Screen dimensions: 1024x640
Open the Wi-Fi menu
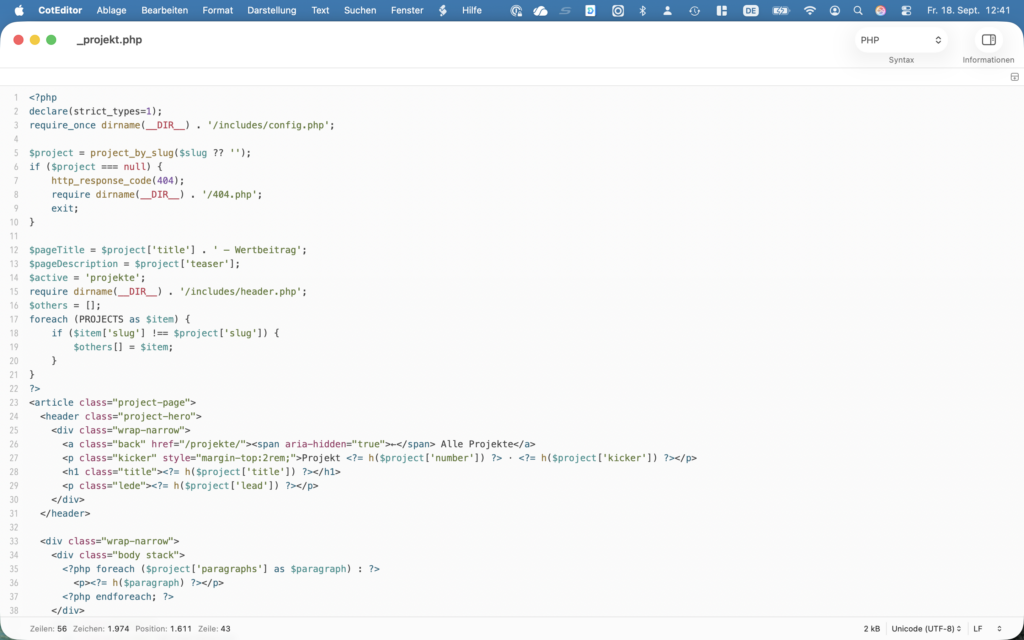[810, 10]
